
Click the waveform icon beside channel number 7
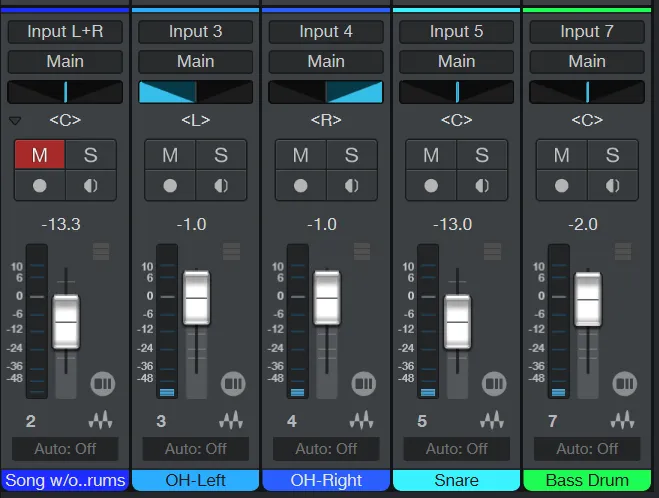(623, 421)
